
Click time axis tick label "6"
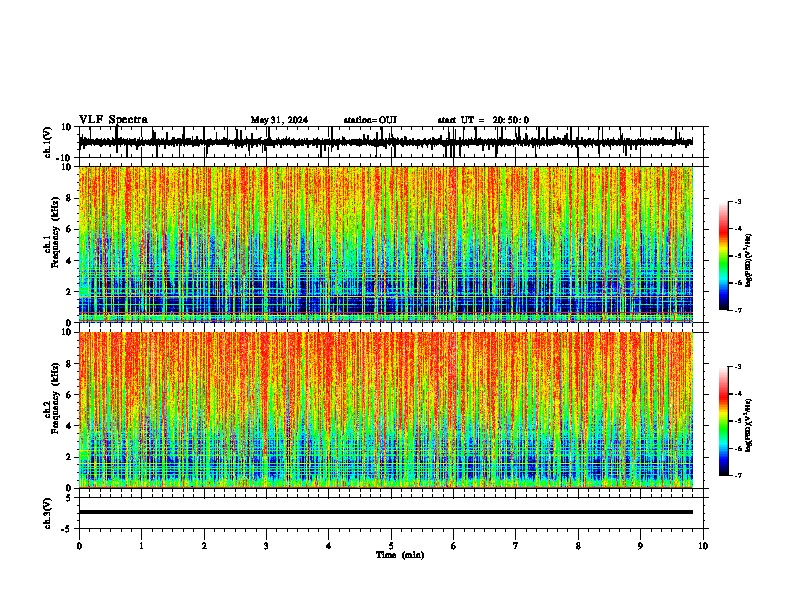point(454,546)
